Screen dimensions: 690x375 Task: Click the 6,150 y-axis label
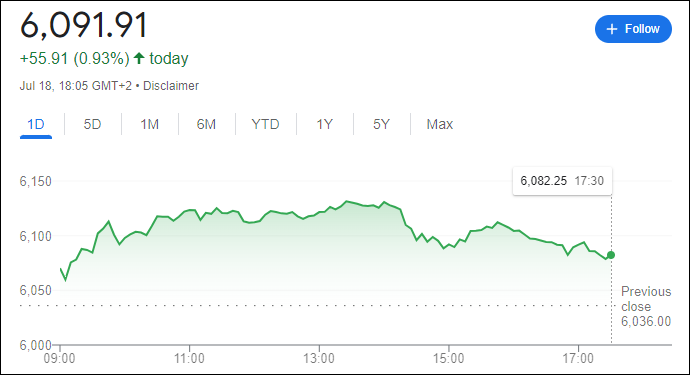pos(35,181)
